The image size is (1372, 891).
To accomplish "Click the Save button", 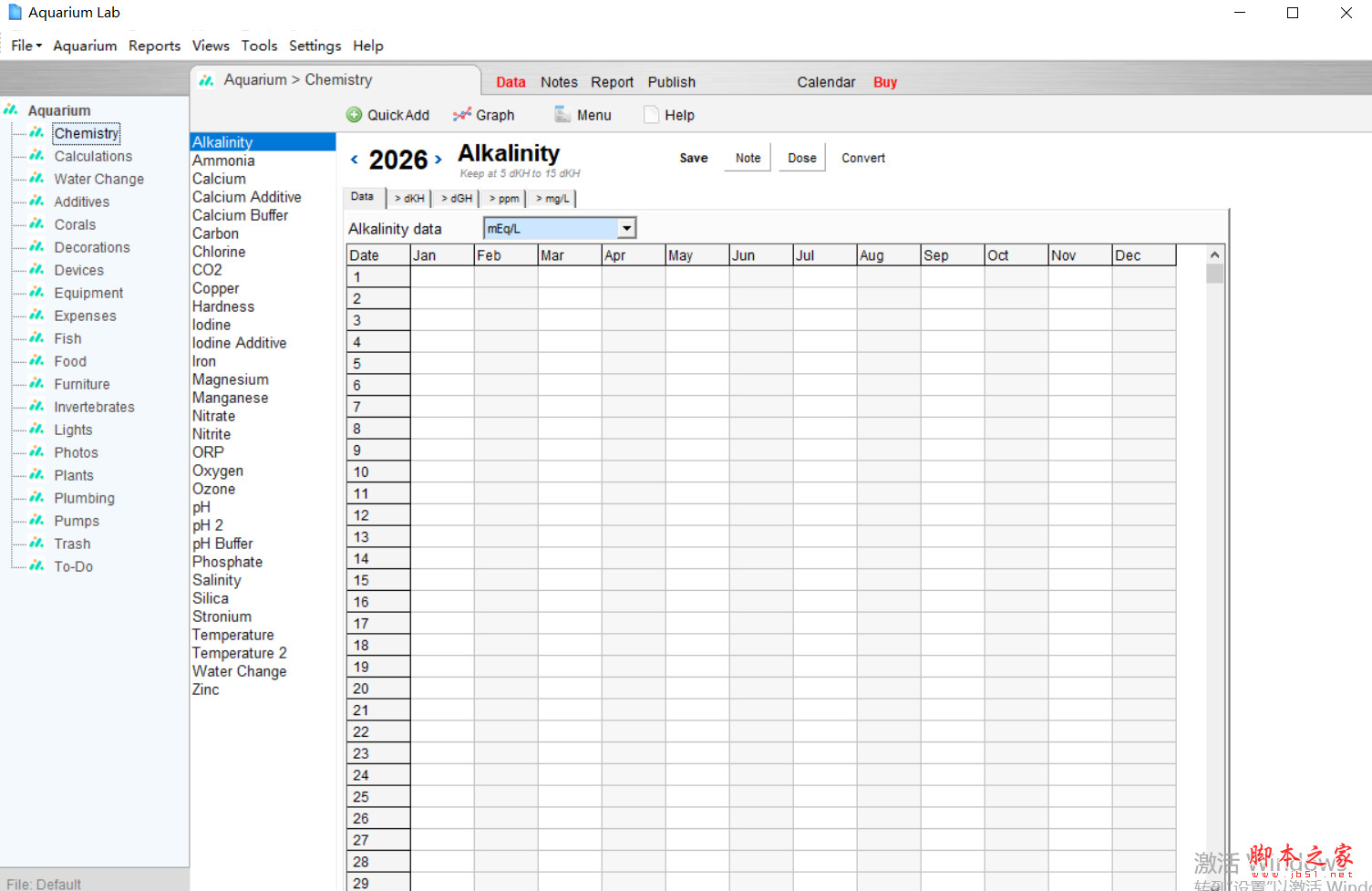I will (x=694, y=158).
